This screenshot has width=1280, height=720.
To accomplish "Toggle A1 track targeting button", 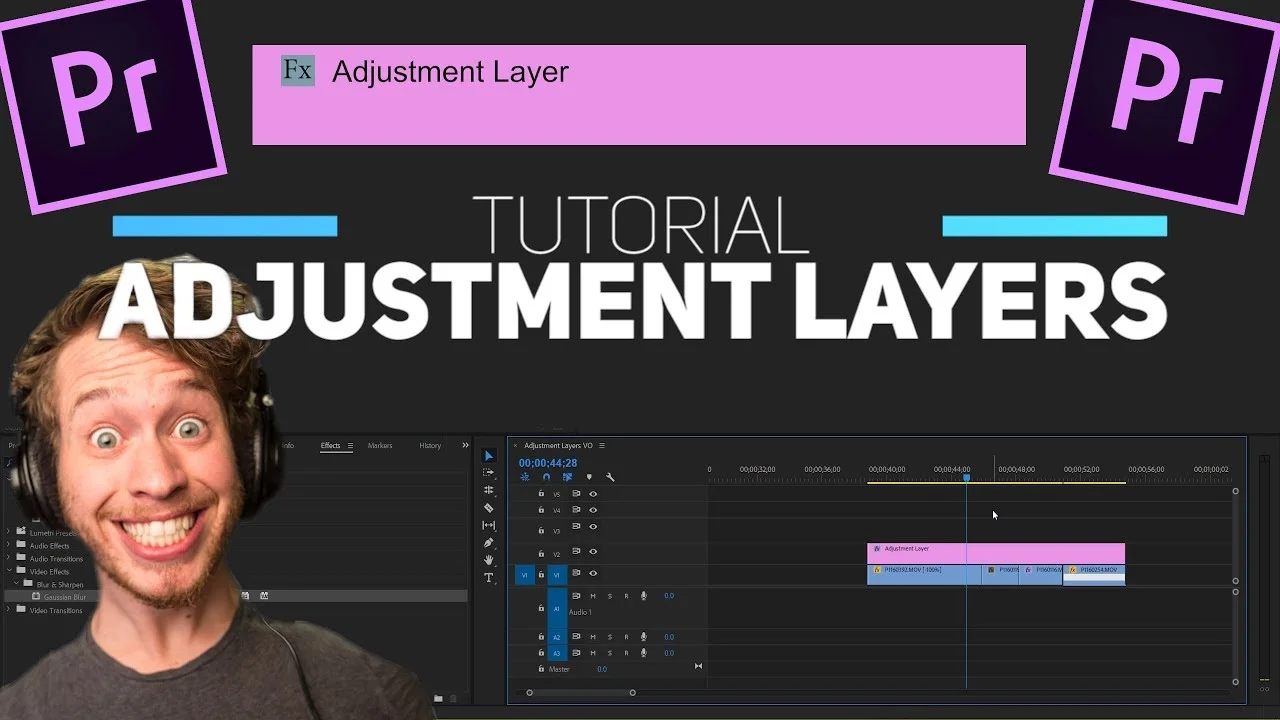I will 557,608.
